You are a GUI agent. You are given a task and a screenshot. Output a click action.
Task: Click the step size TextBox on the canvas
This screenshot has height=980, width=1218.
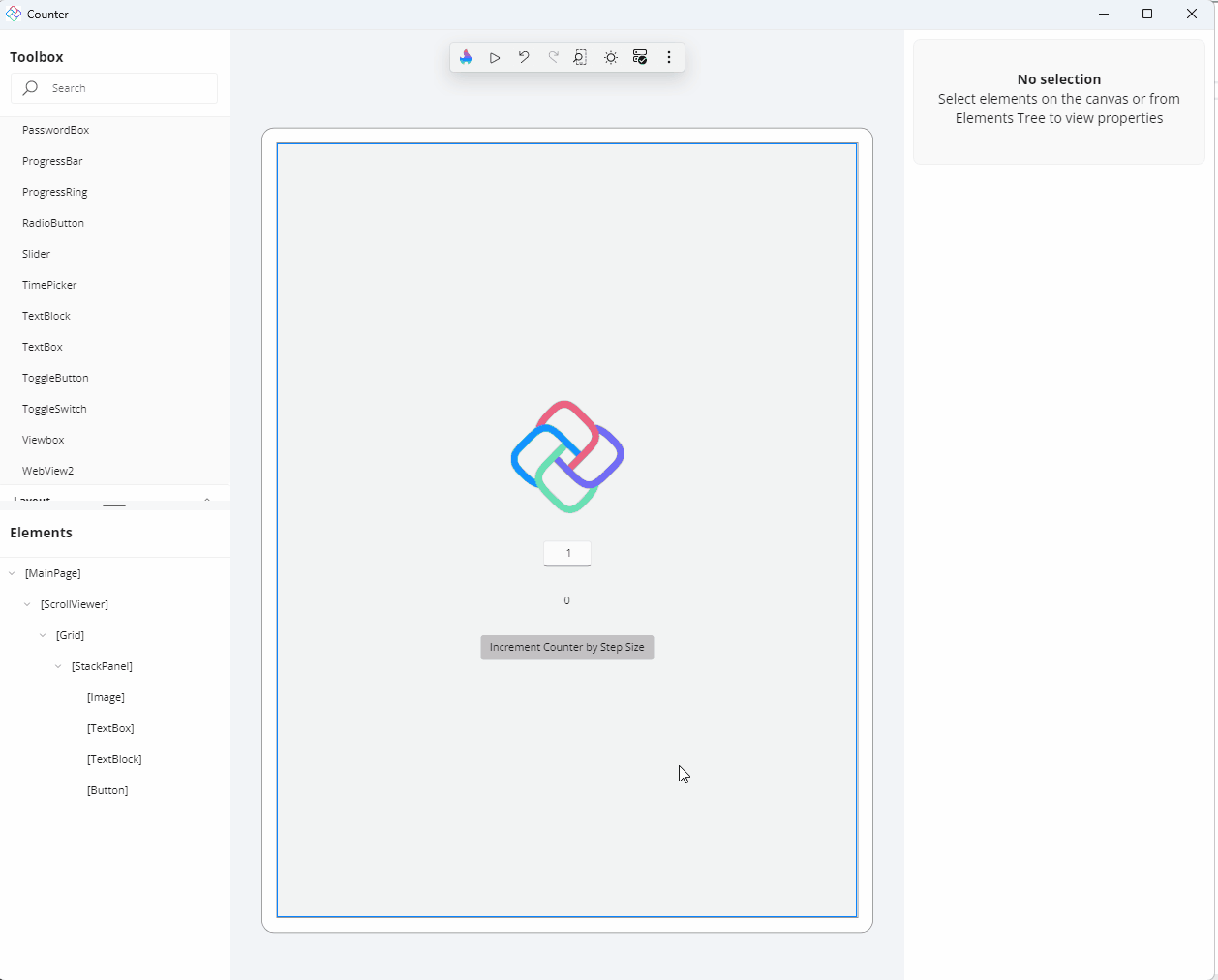566,552
